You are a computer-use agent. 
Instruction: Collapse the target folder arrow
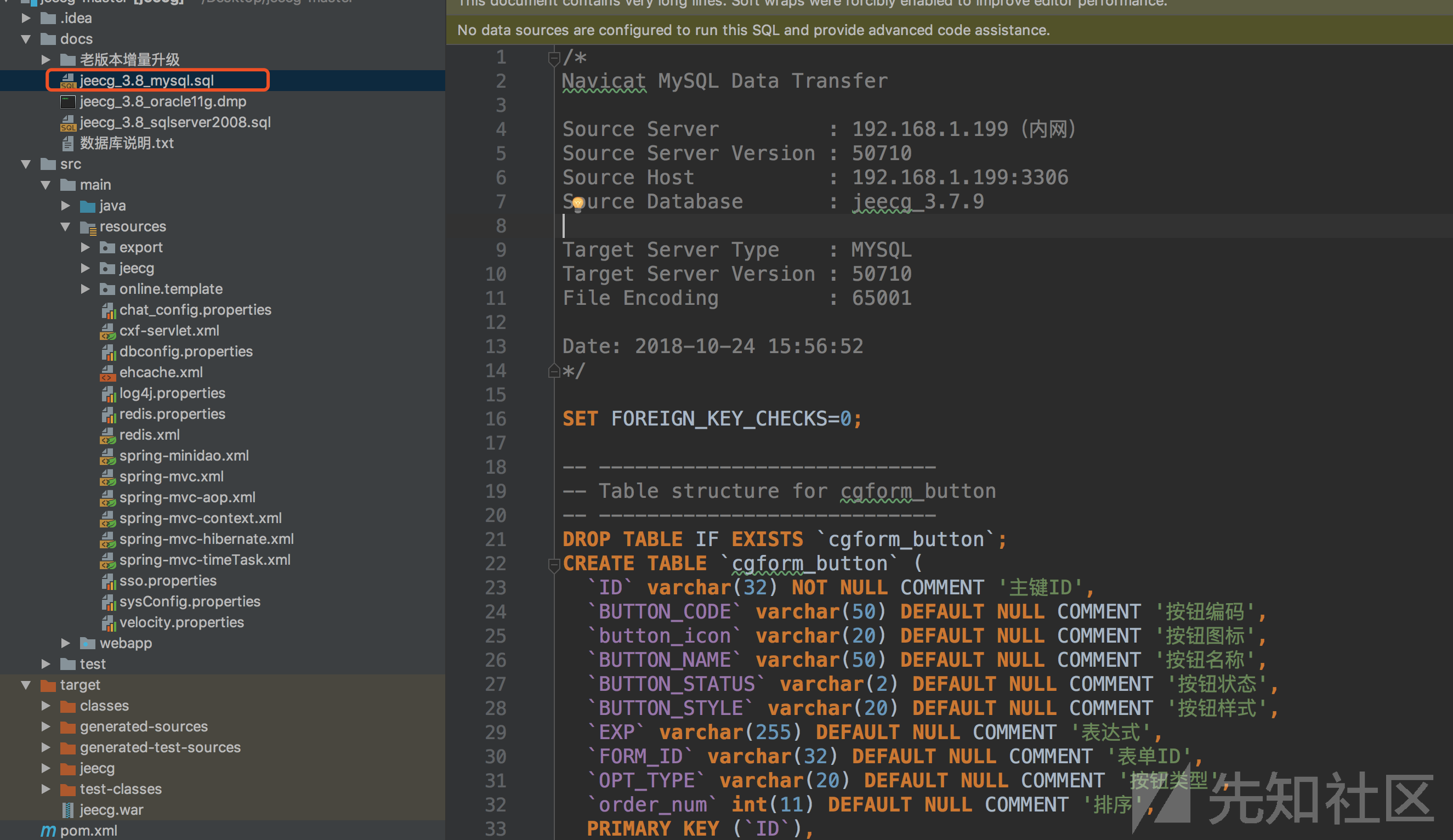tap(26, 685)
